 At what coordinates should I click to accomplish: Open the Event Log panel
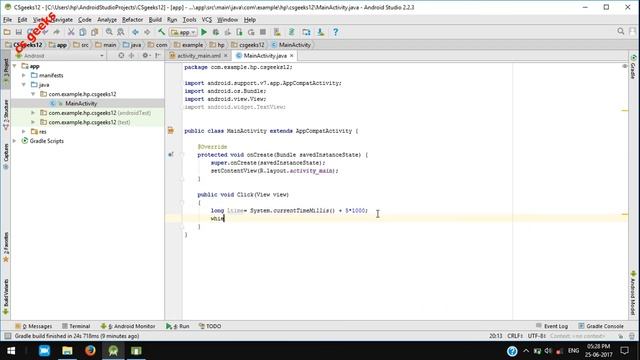(552, 326)
